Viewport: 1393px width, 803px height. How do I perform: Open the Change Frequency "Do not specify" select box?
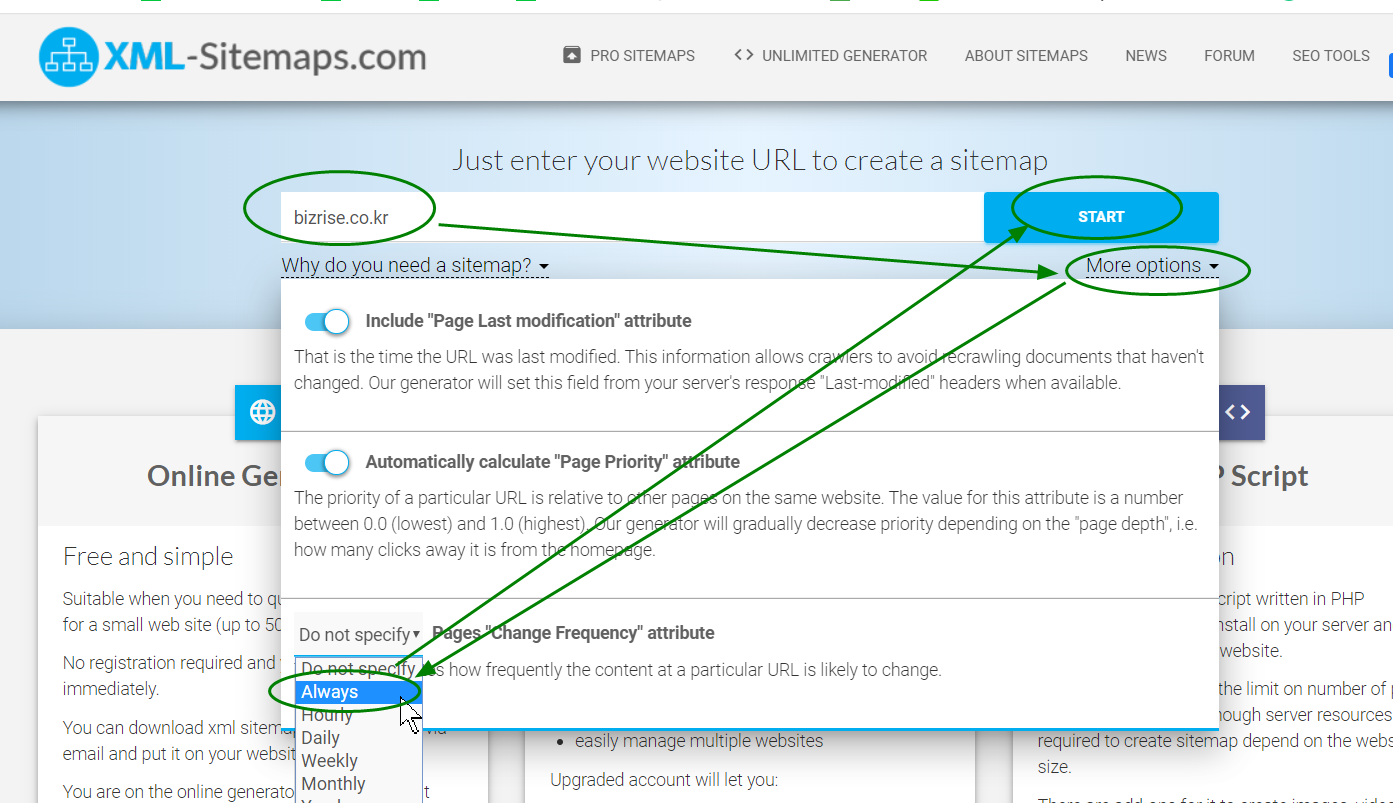[358, 634]
